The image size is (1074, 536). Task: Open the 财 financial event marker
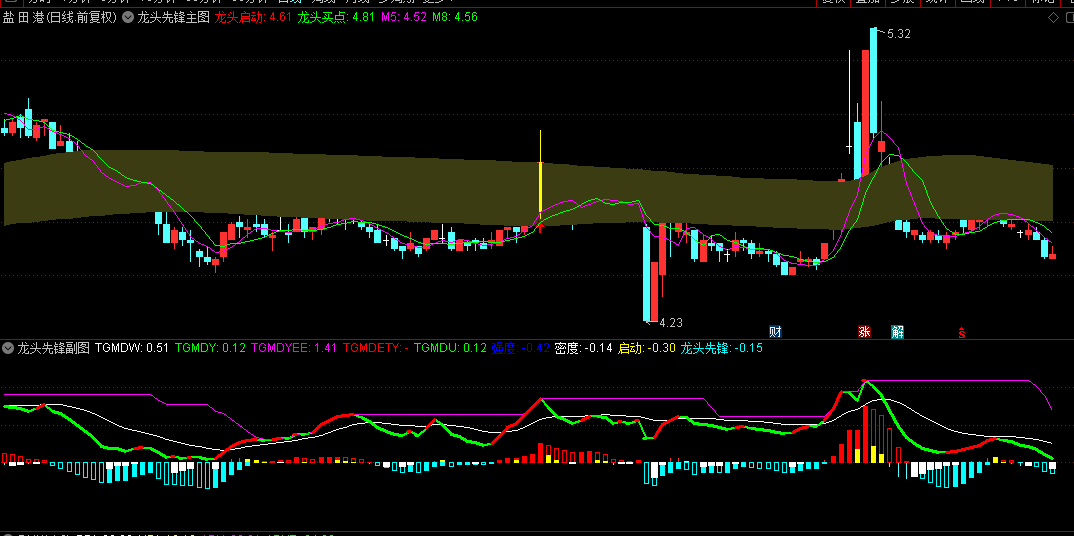pos(775,332)
